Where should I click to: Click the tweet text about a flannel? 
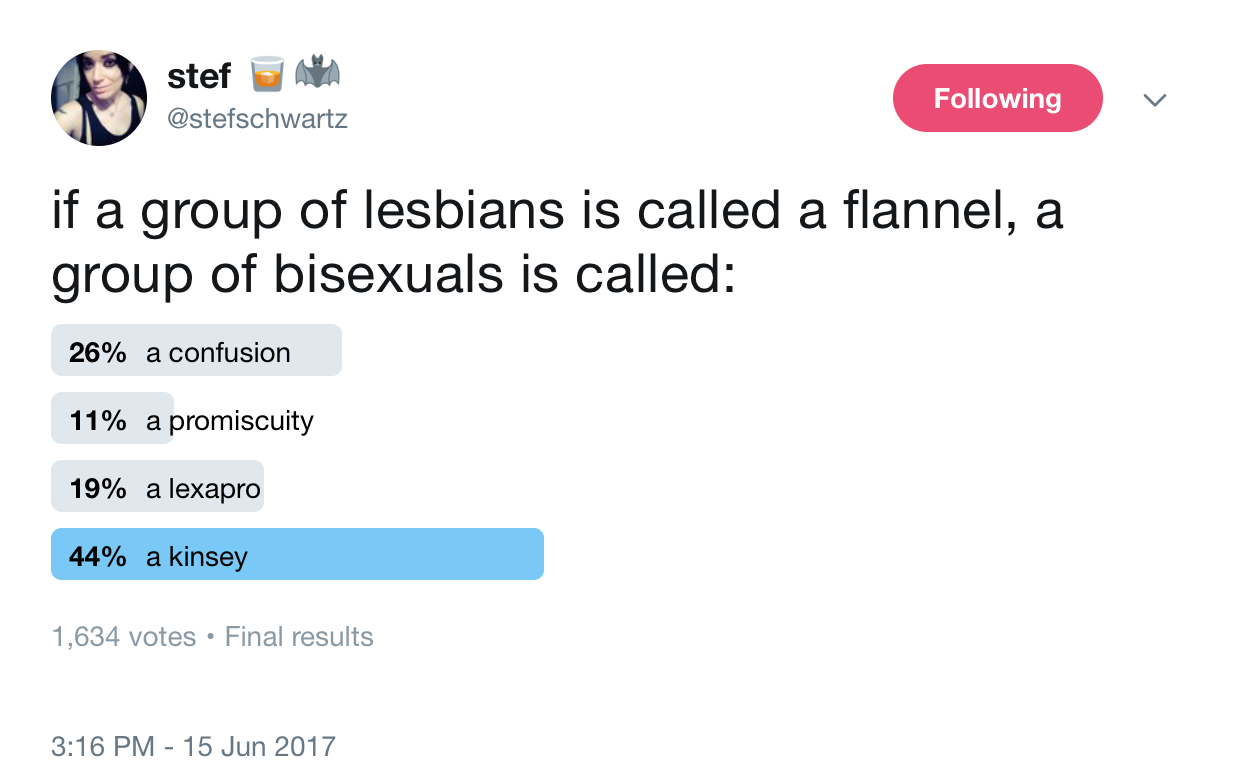[x=556, y=243]
